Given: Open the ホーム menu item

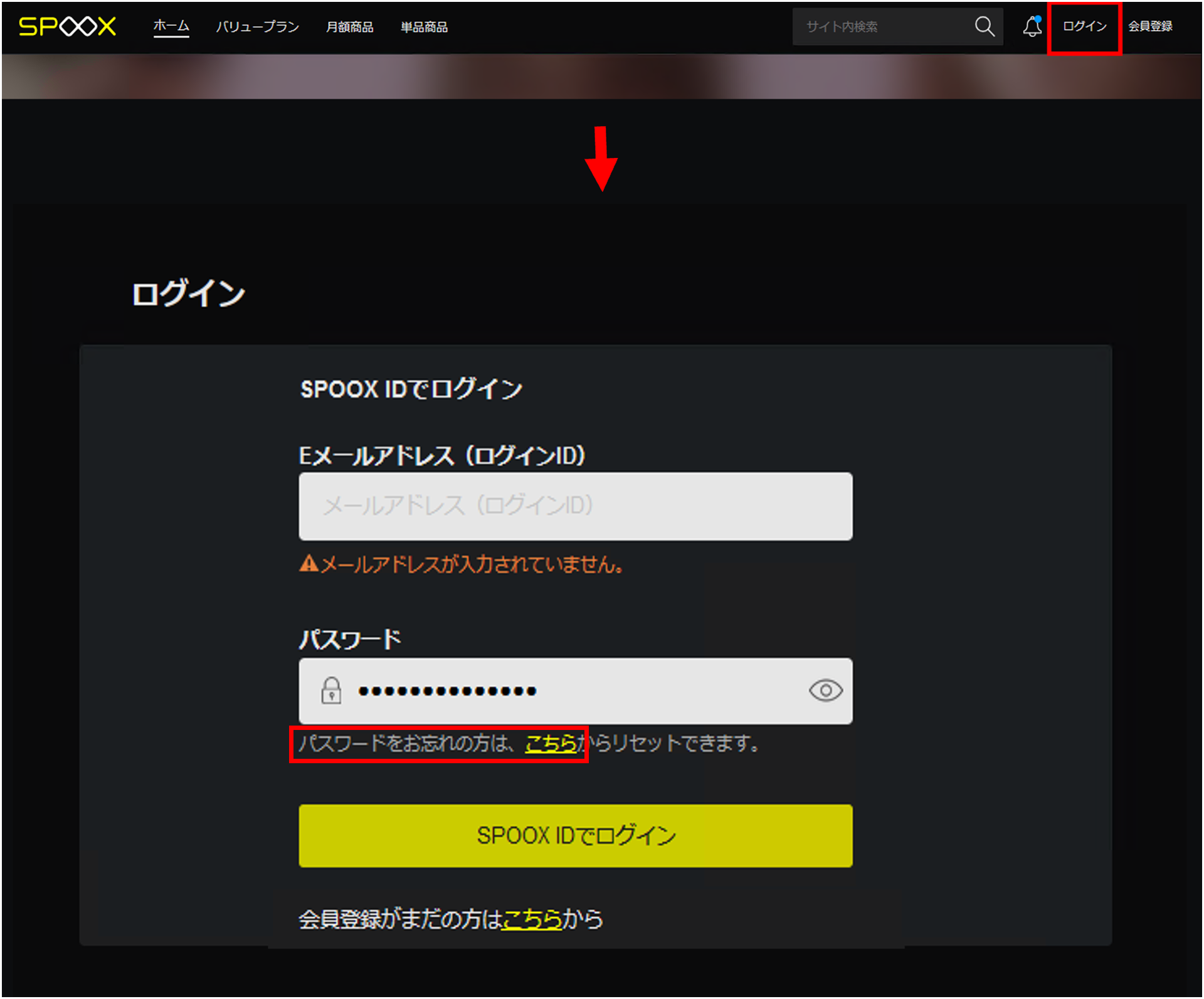Looking at the screenshot, I should pyautogui.click(x=171, y=26).
